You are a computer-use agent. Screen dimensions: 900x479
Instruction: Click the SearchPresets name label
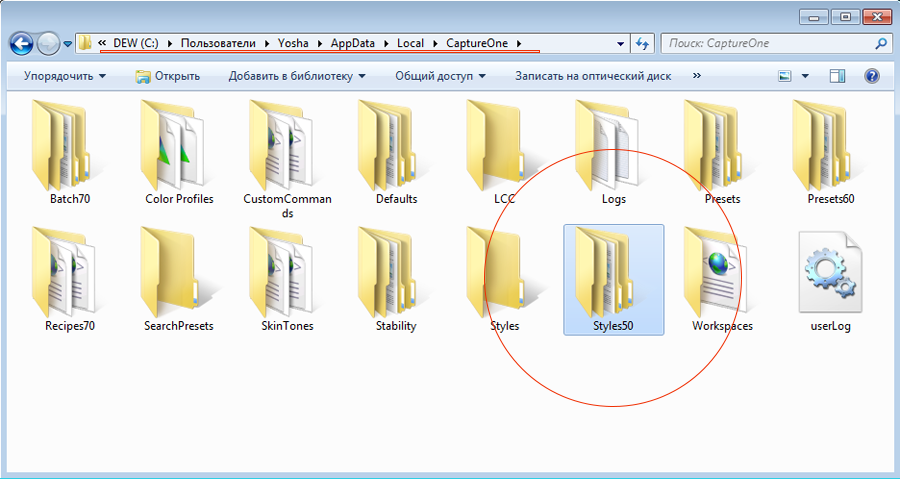179,326
